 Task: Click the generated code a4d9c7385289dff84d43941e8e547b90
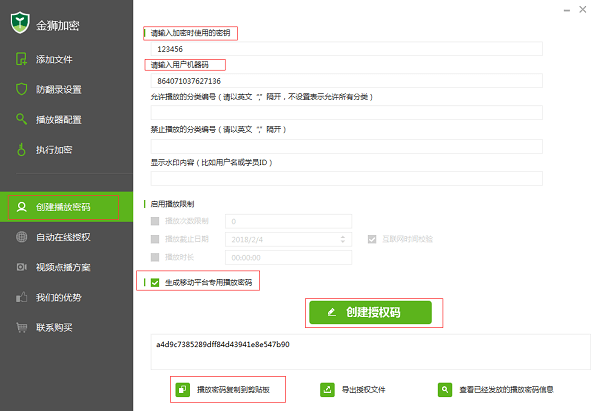pyautogui.click(x=223, y=344)
